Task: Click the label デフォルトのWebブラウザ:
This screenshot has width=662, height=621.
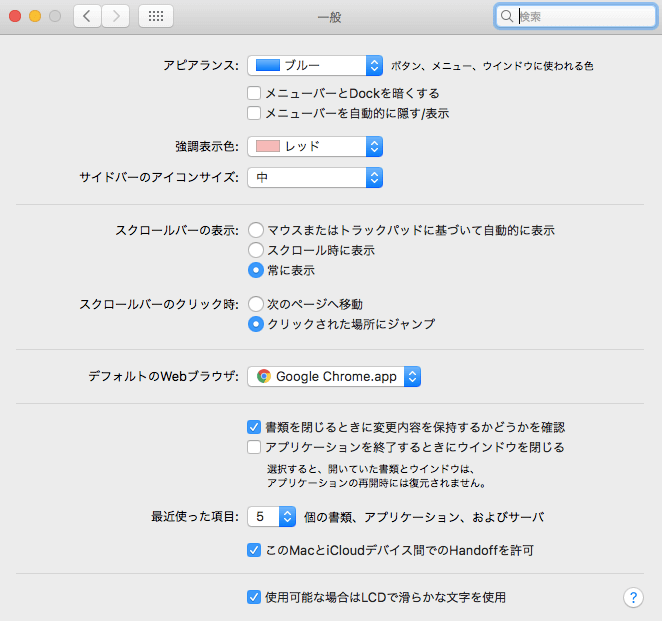Action: (164, 376)
